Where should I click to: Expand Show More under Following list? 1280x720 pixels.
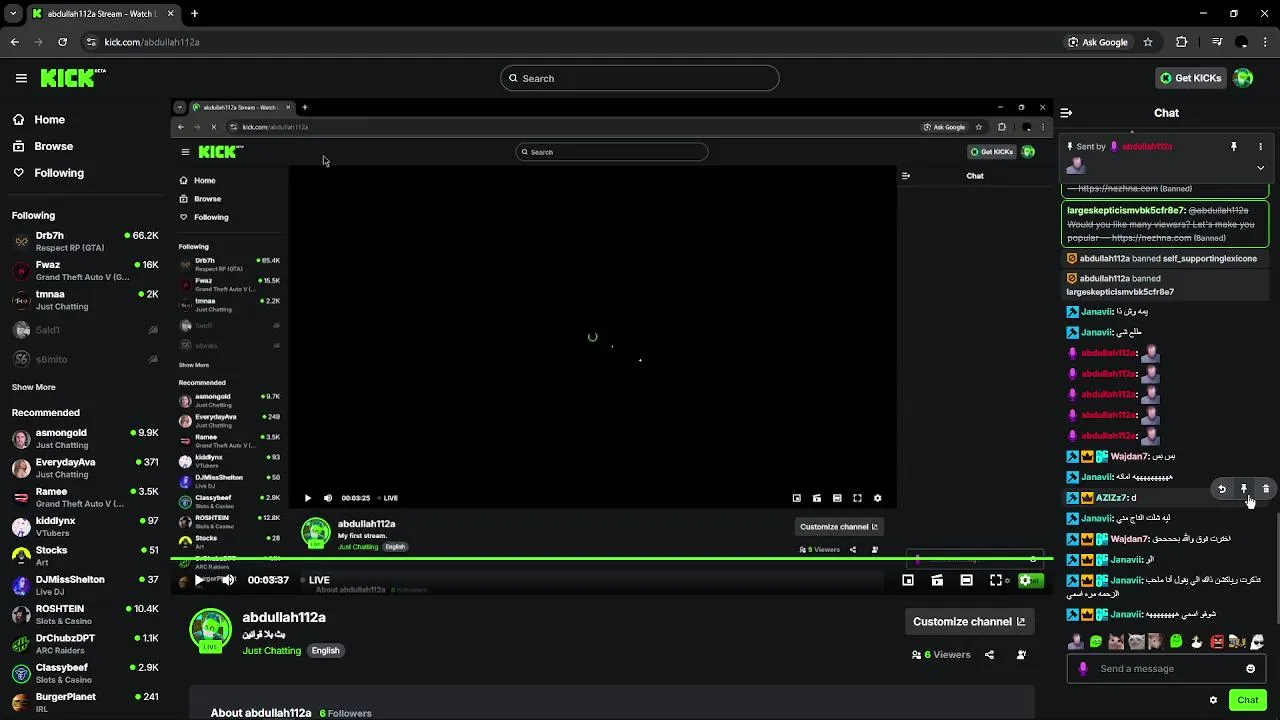[x=34, y=387]
